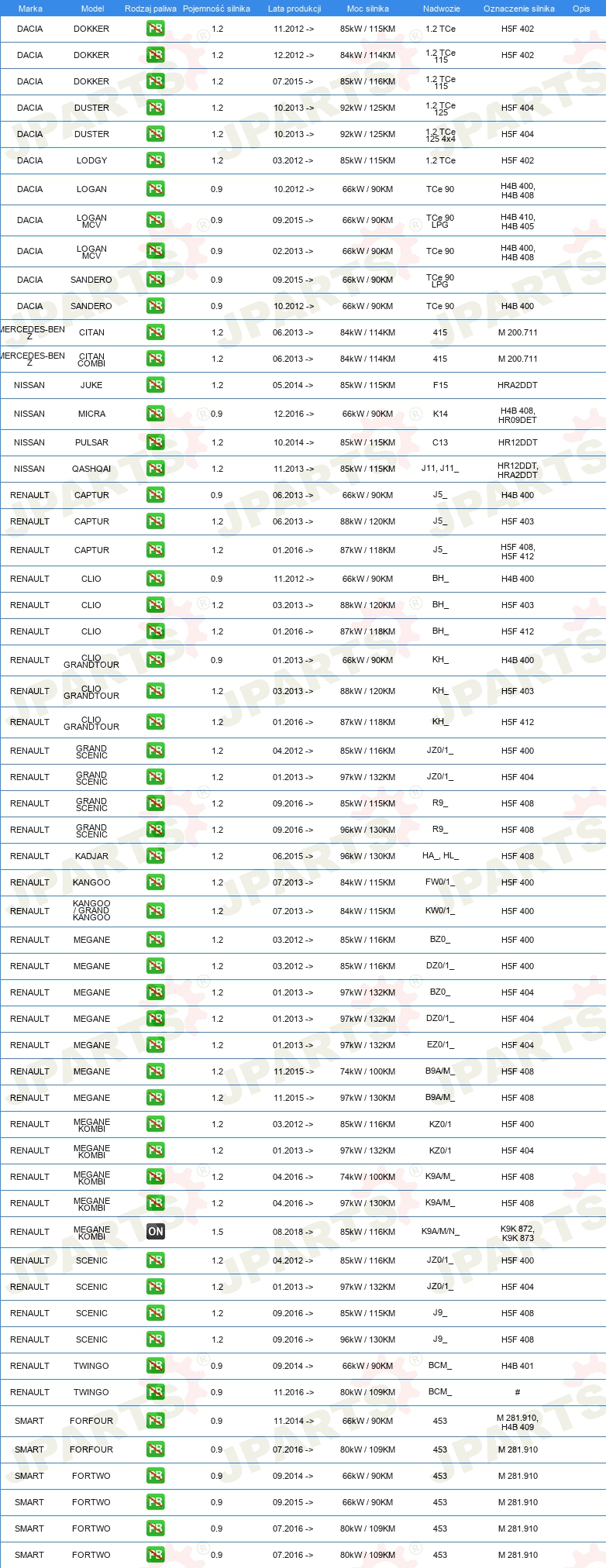This screenshot has height=1568, width=606.
Task: Click the fuel icon for the Smart Forfour 11.2014 row
Action: click(156, 1421)
